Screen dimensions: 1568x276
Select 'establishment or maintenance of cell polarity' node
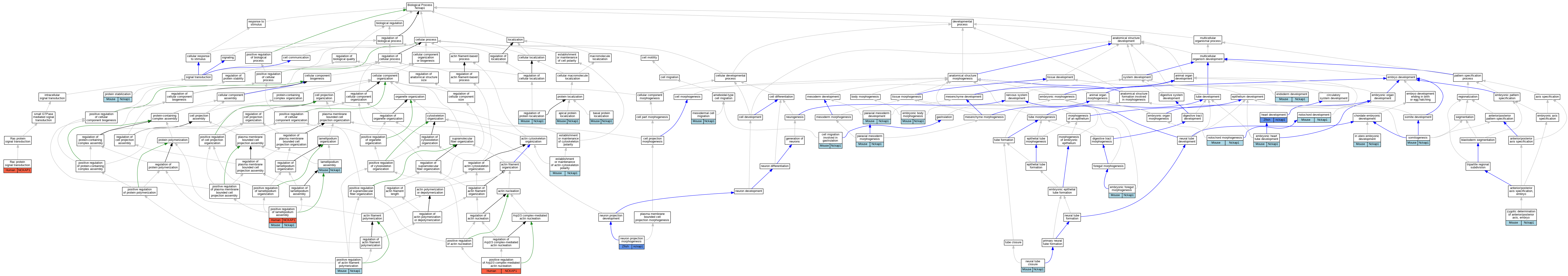click(x=568, y=58)
